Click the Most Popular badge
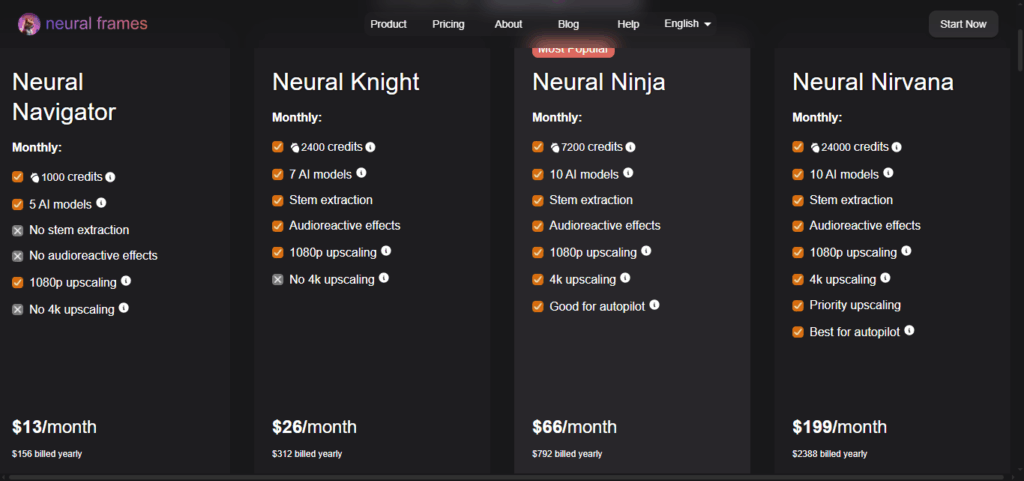Image resolution: width=1024 pixels, height=481 pixels. (x=573, y=50)
